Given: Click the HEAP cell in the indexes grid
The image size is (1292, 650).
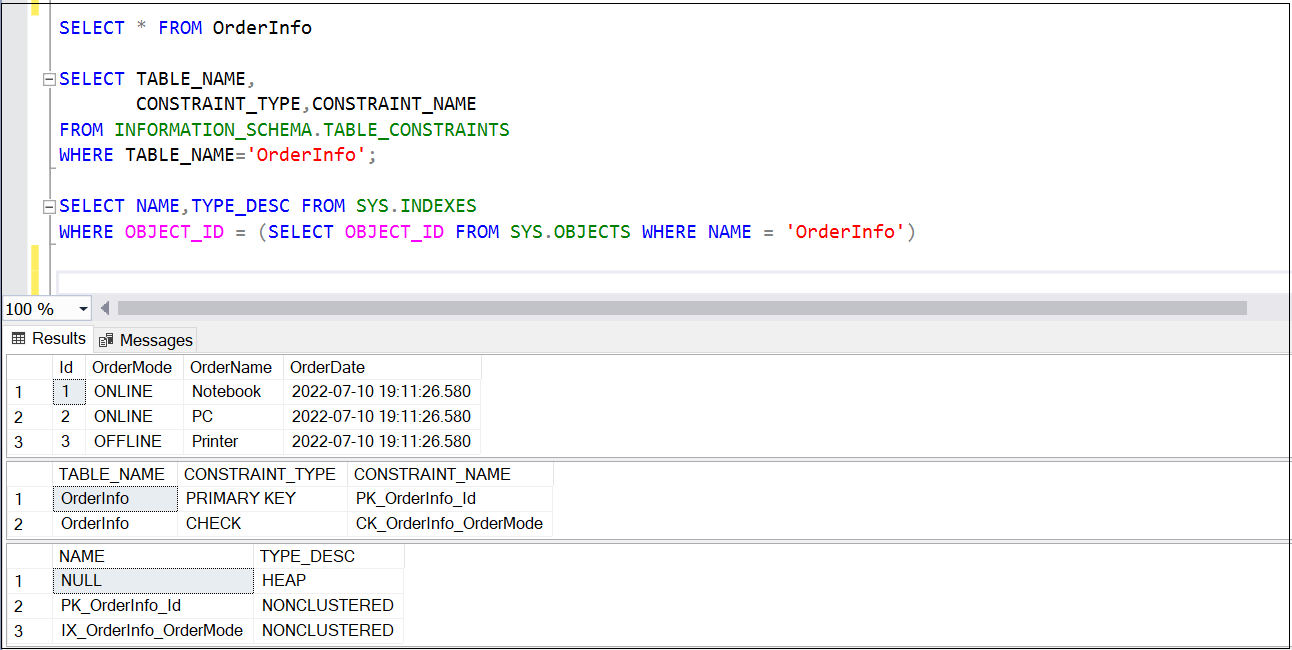Looking at the screenshot, I should pos(284,580).
